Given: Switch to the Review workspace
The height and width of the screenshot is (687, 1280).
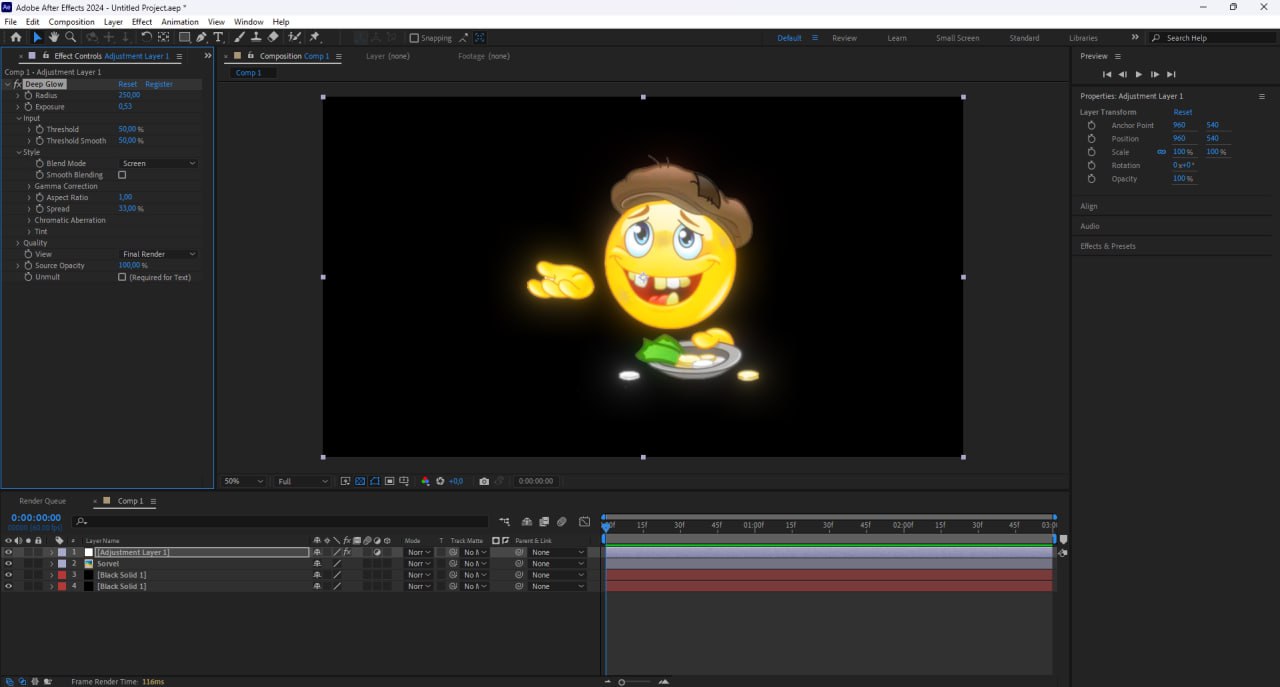Looking at the screenshot, I should pos(845,38).
